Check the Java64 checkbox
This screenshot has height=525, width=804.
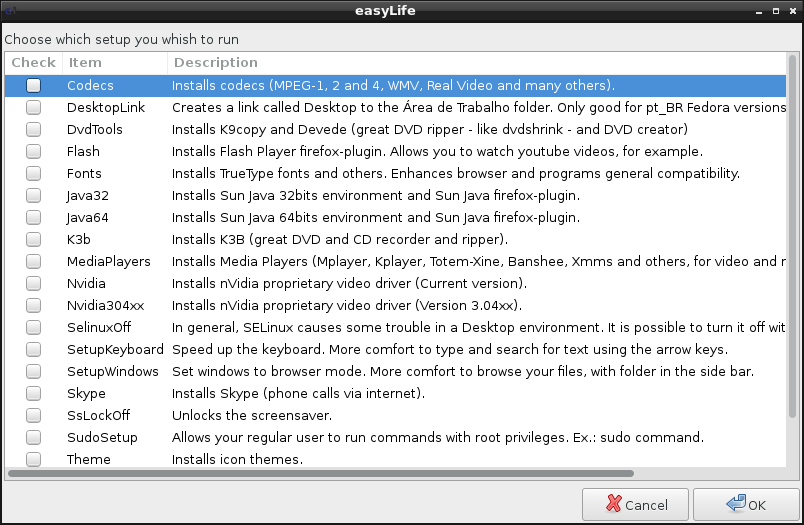[33, 217]
